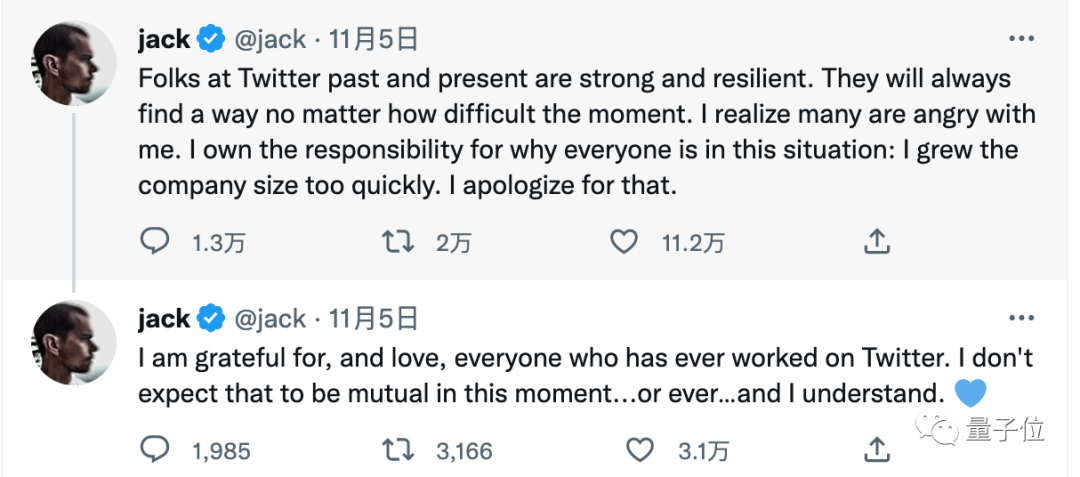
Task: Open jack's profile name on first tweet
Action: click(164, 40)
